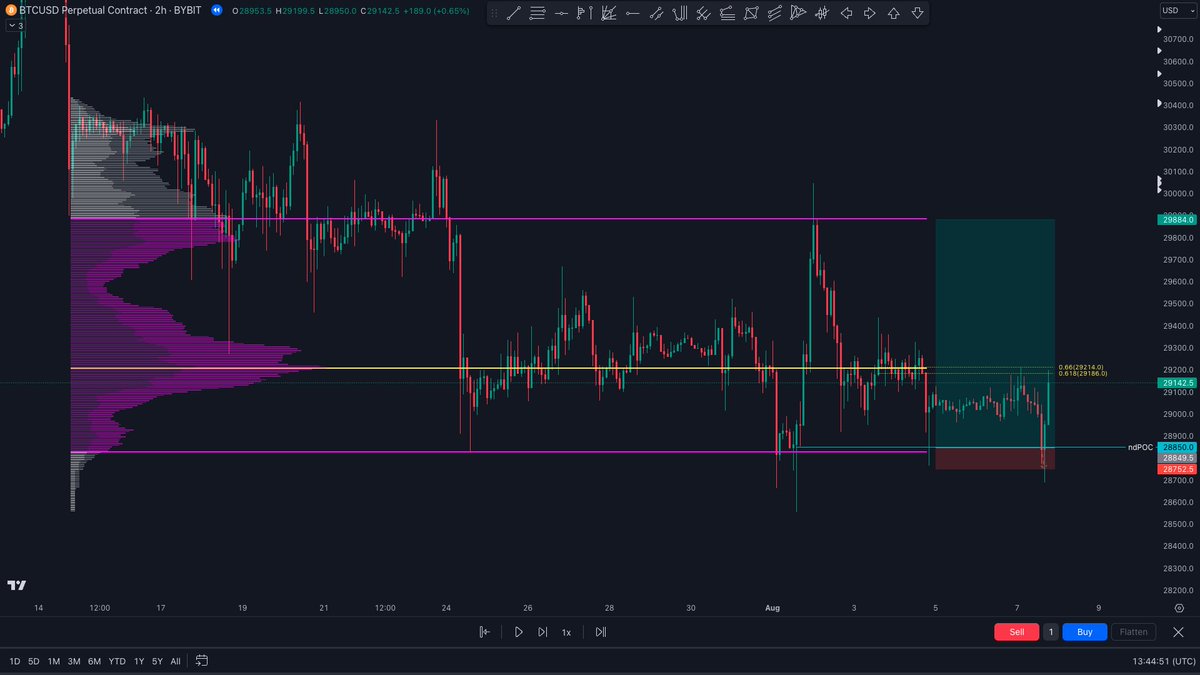Click the 0.66(29214.0) fib label
The height and width of the screenshot is (675, 1200).
click(1081, 367)
